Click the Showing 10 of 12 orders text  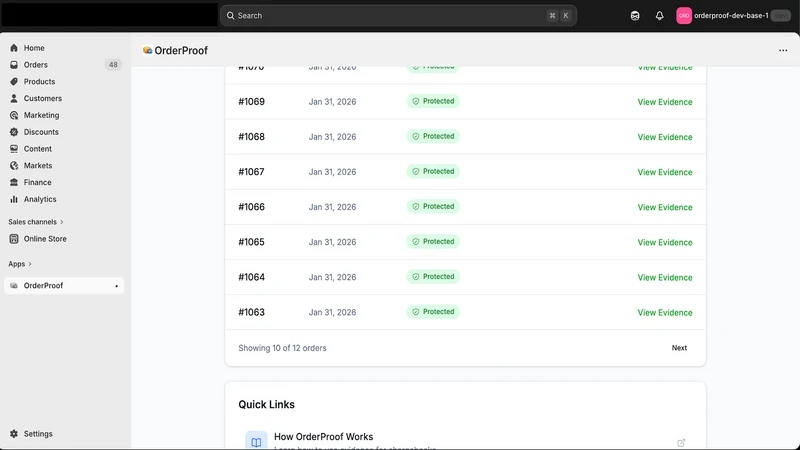(282, 348)
